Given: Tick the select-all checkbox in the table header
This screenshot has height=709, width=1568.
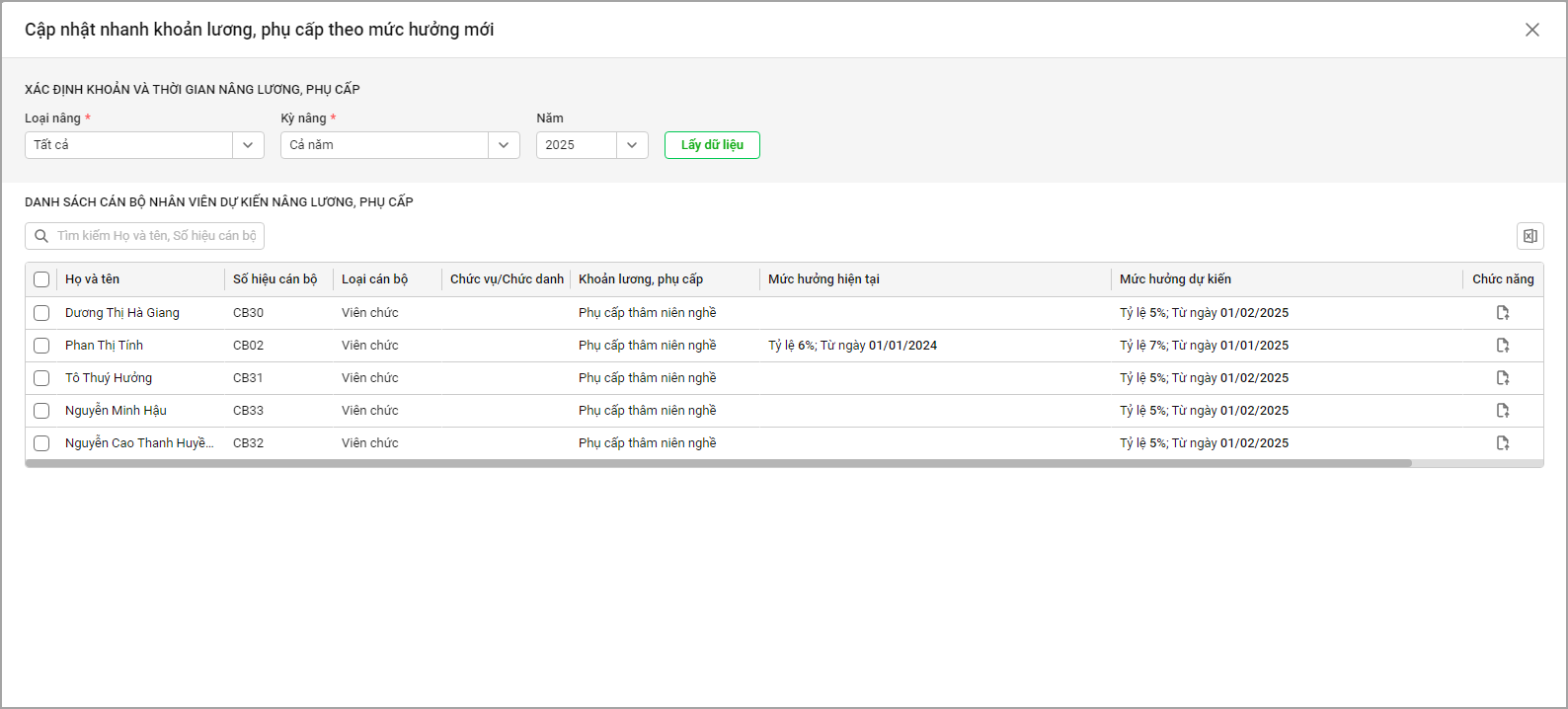Looking at the screenshot, I should 41,279.
